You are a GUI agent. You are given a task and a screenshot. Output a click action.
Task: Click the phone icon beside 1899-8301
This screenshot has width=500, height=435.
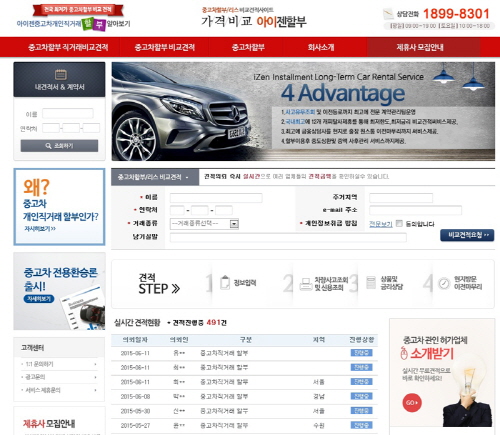tap(388, 14)
